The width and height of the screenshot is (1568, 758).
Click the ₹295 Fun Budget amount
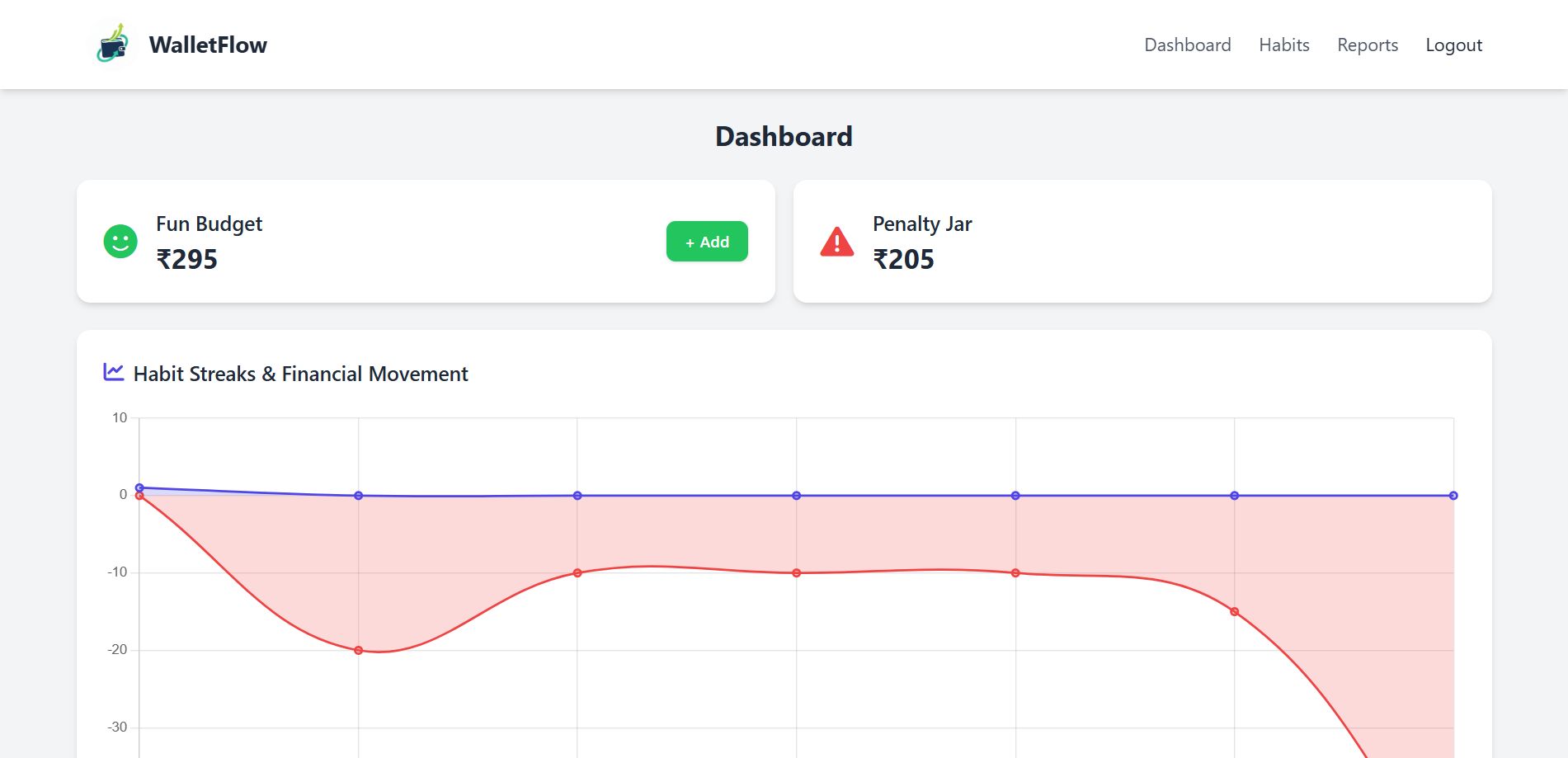[187, 259]
